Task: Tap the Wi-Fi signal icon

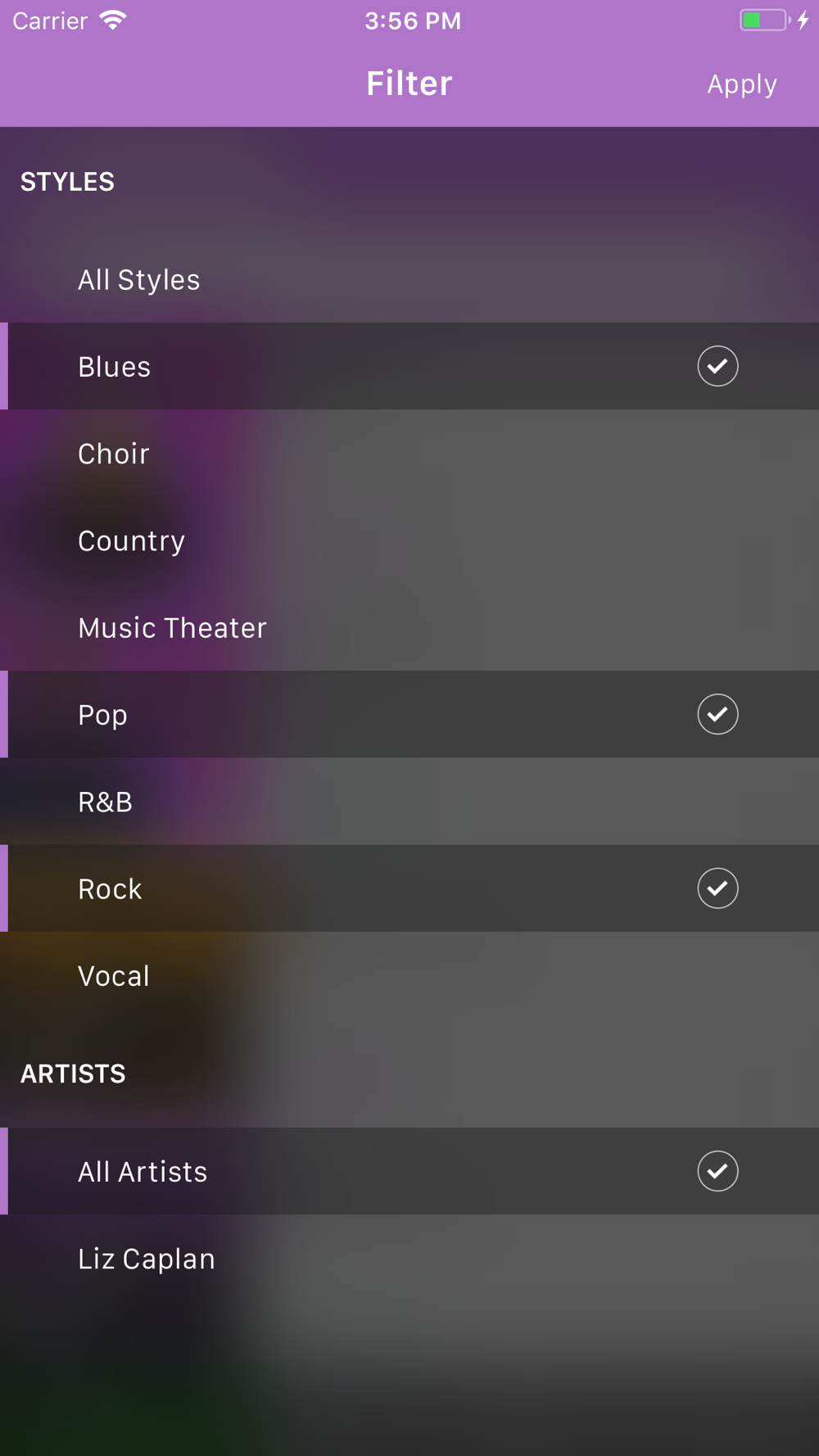Action: pyautogui.click(x=113, y=20)
